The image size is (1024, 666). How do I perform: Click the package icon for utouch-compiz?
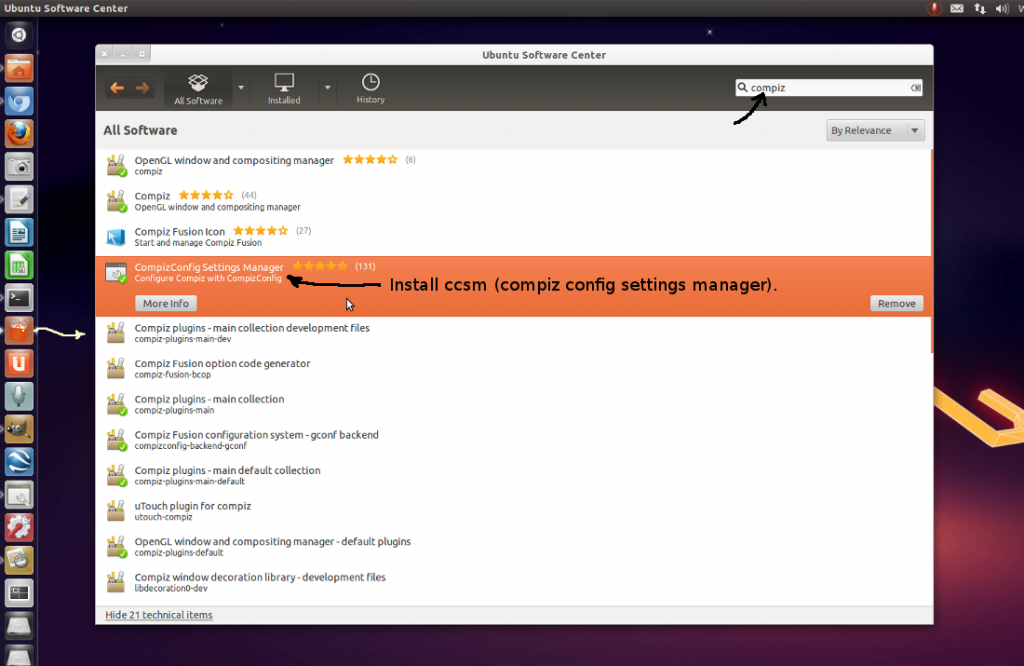(116, 511)
